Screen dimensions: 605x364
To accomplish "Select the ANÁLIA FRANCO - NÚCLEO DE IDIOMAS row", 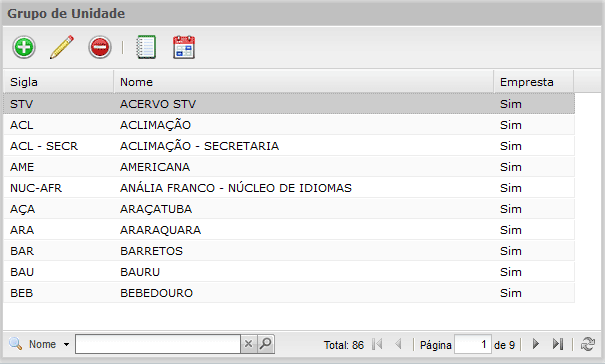I will coord(289,188).
